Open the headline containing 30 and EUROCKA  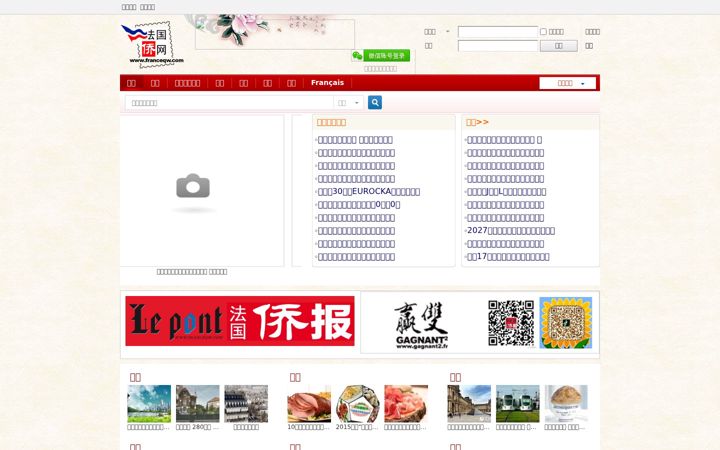[369, 191]
